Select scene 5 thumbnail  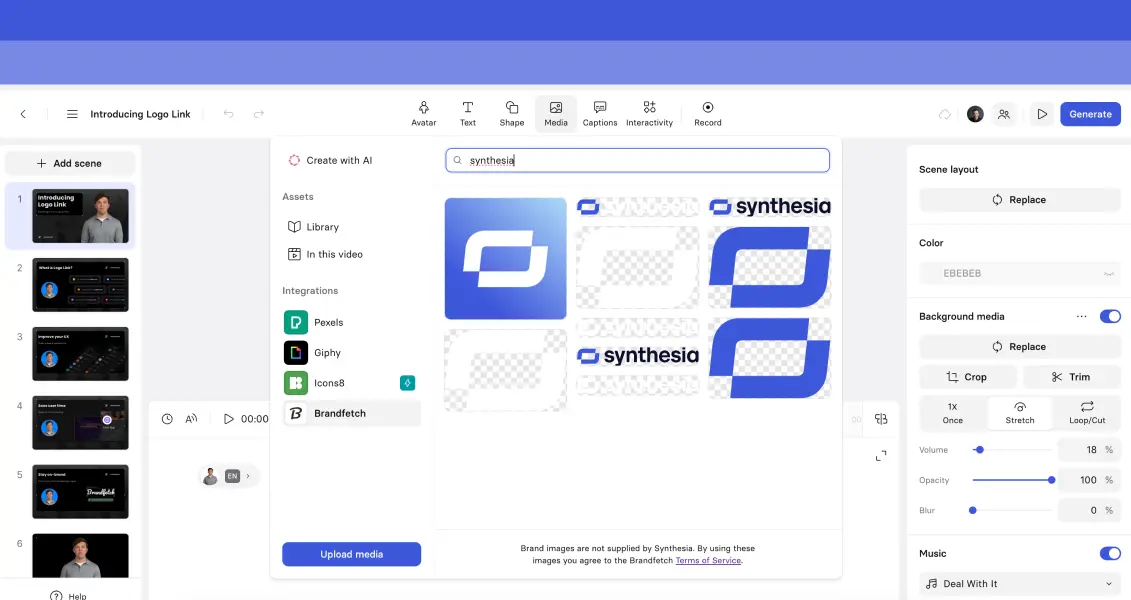click(x=80, y=491)
